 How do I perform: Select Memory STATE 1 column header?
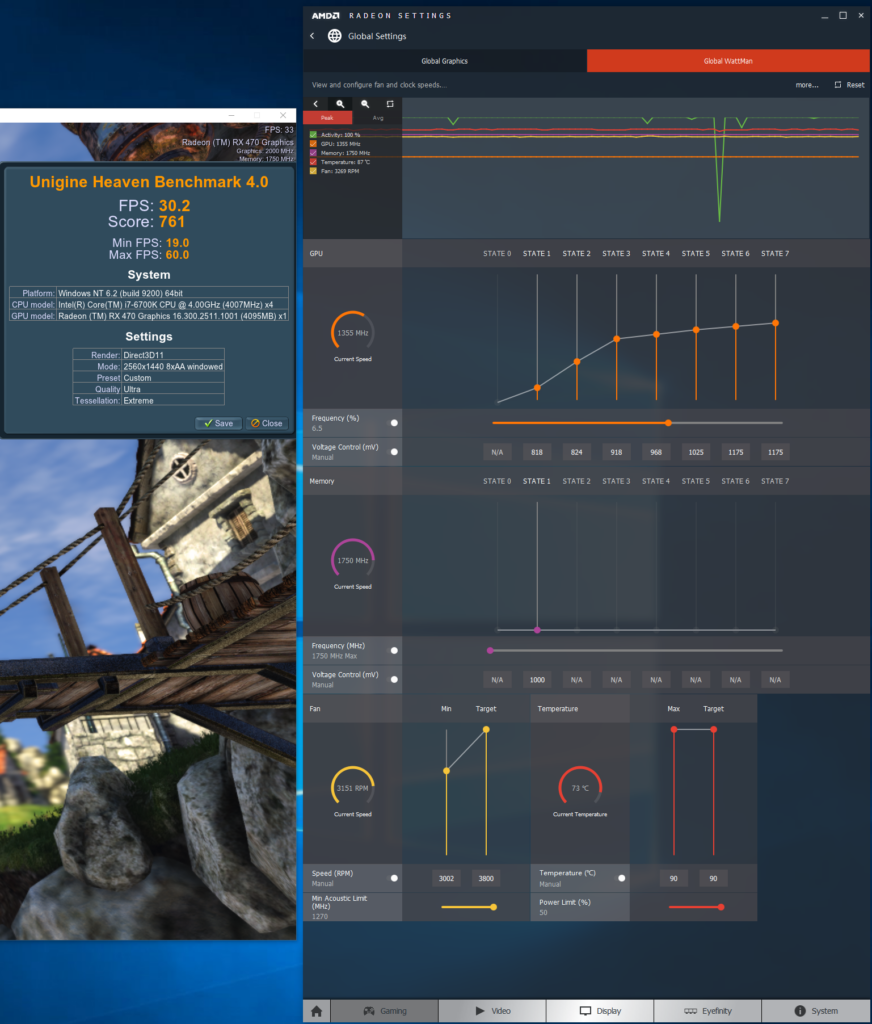[x=537, y=481]
